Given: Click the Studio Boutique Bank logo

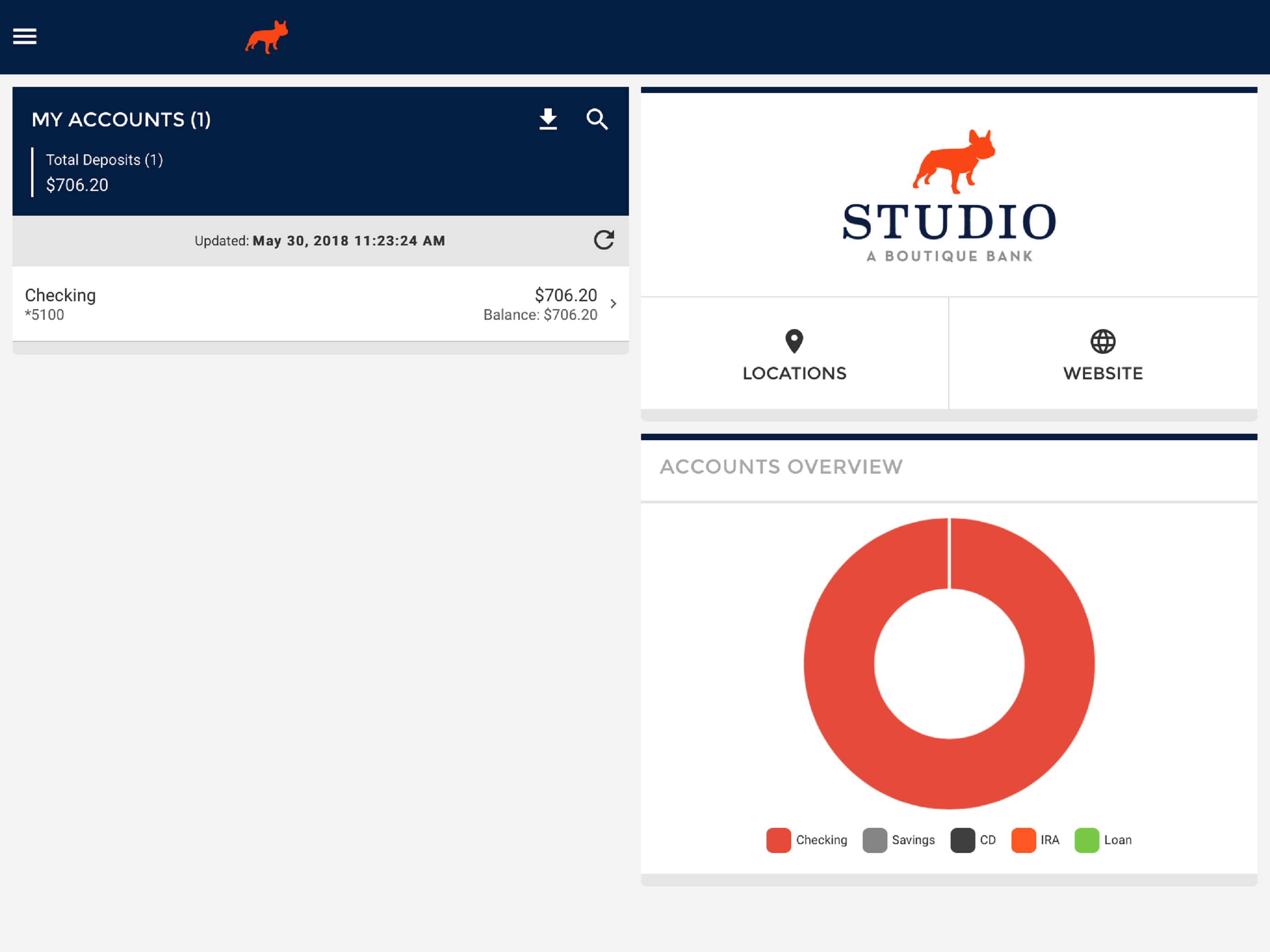Looking at the screenshot, I should click(949, 196).
